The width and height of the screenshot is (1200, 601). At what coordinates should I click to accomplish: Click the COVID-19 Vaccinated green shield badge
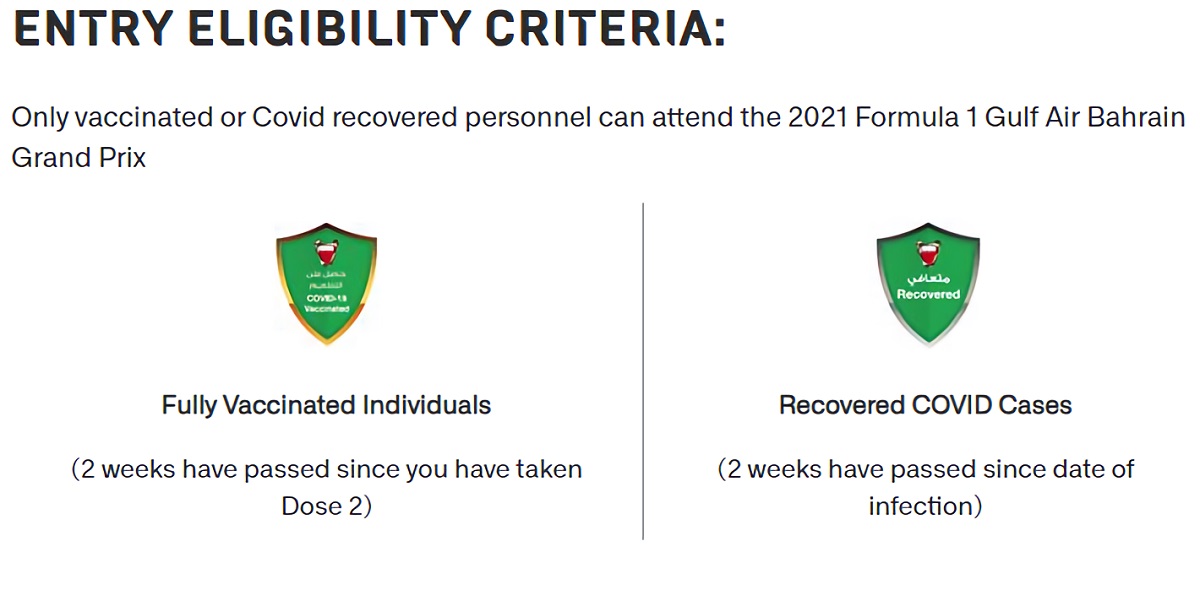click(x=326, y=284)
